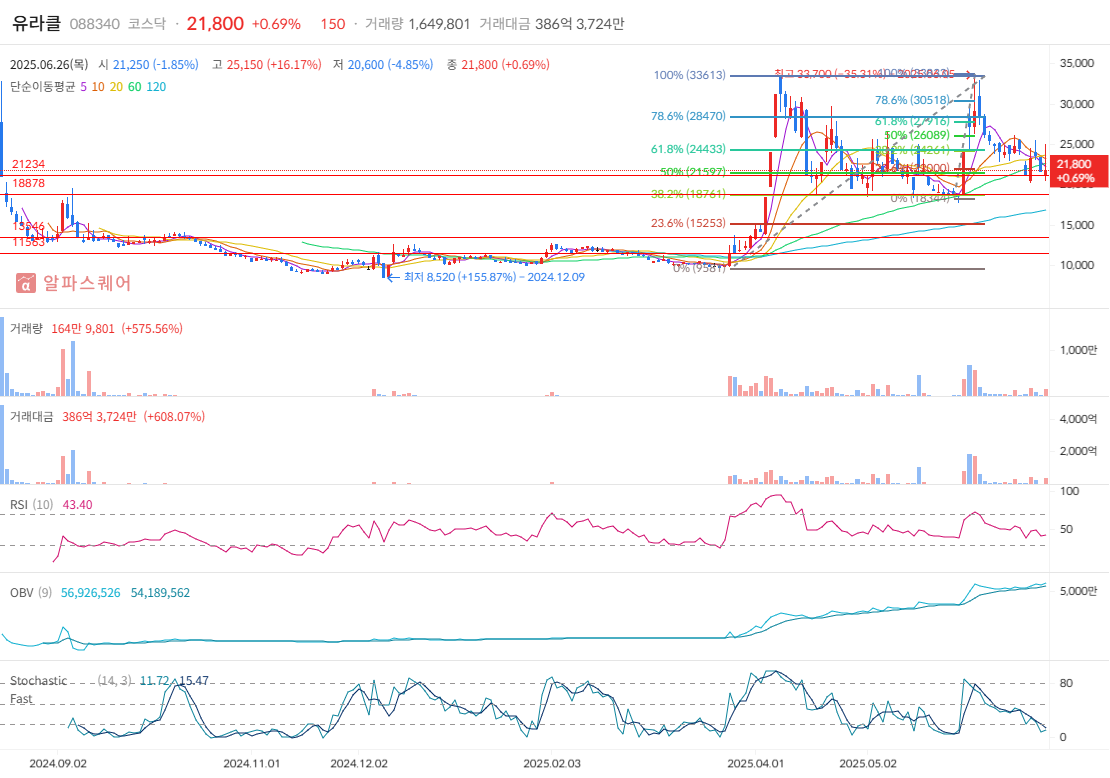The width and height of the screenshot is (1110, 778).
Task: Click the header volume 1,649,801
Action: (x=439, y=24)
